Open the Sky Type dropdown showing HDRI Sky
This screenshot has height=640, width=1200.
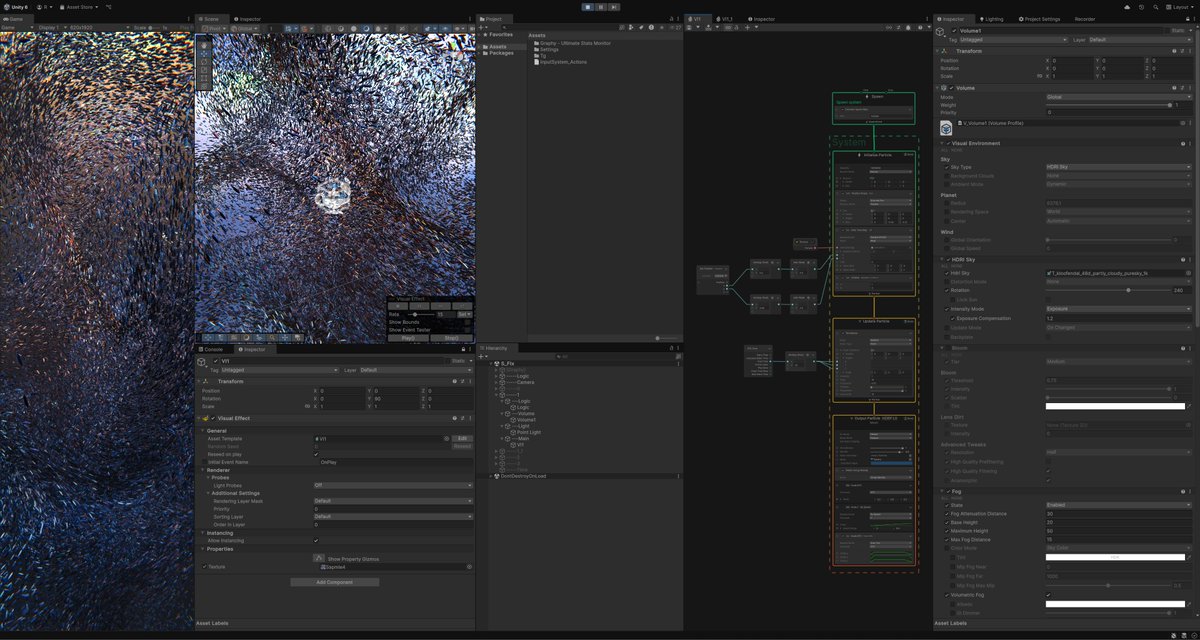1118,167
